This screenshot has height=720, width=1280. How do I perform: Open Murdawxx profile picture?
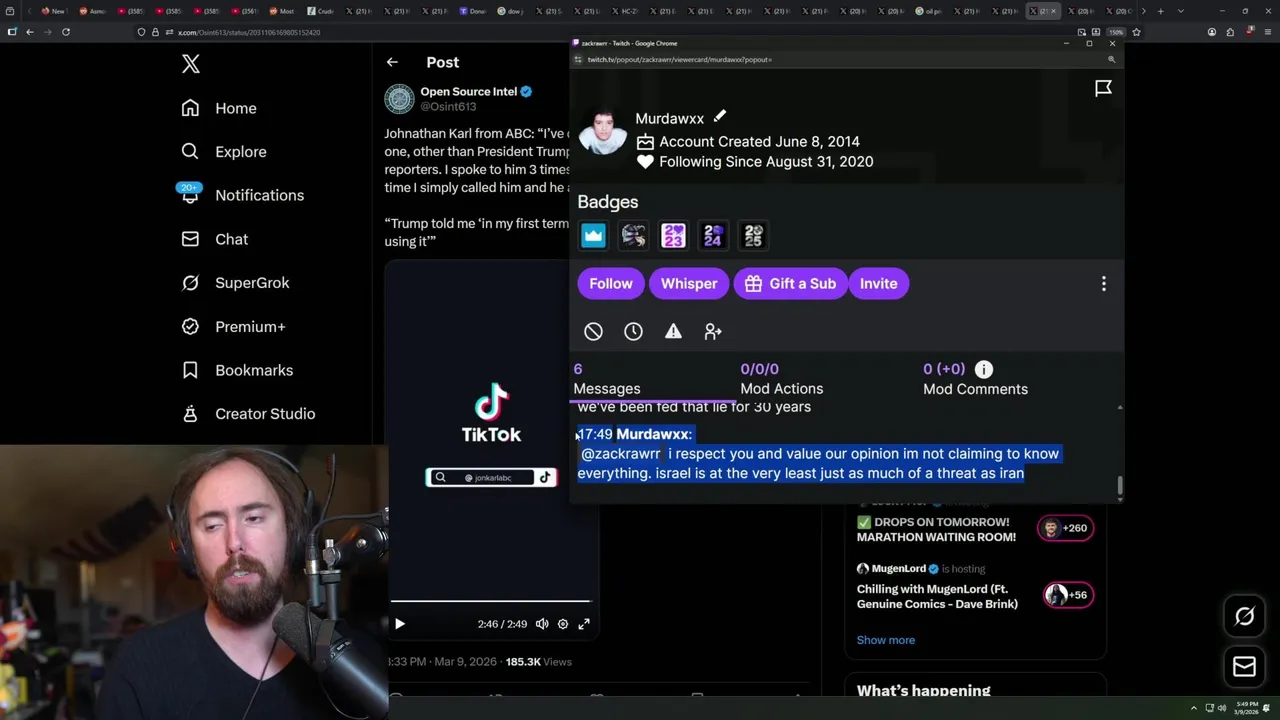pyautogui.click(x=603, y=130)
